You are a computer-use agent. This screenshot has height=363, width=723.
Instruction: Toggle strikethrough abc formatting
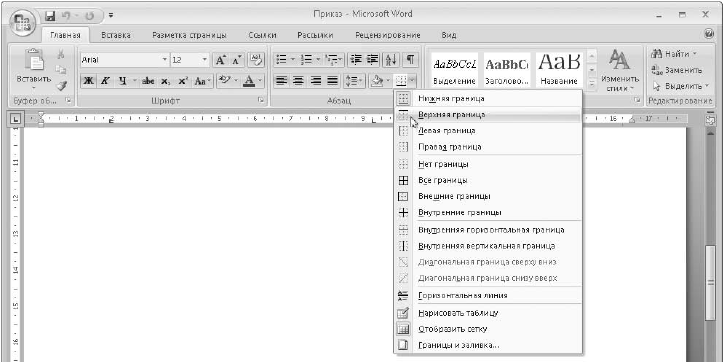[148, 81]
